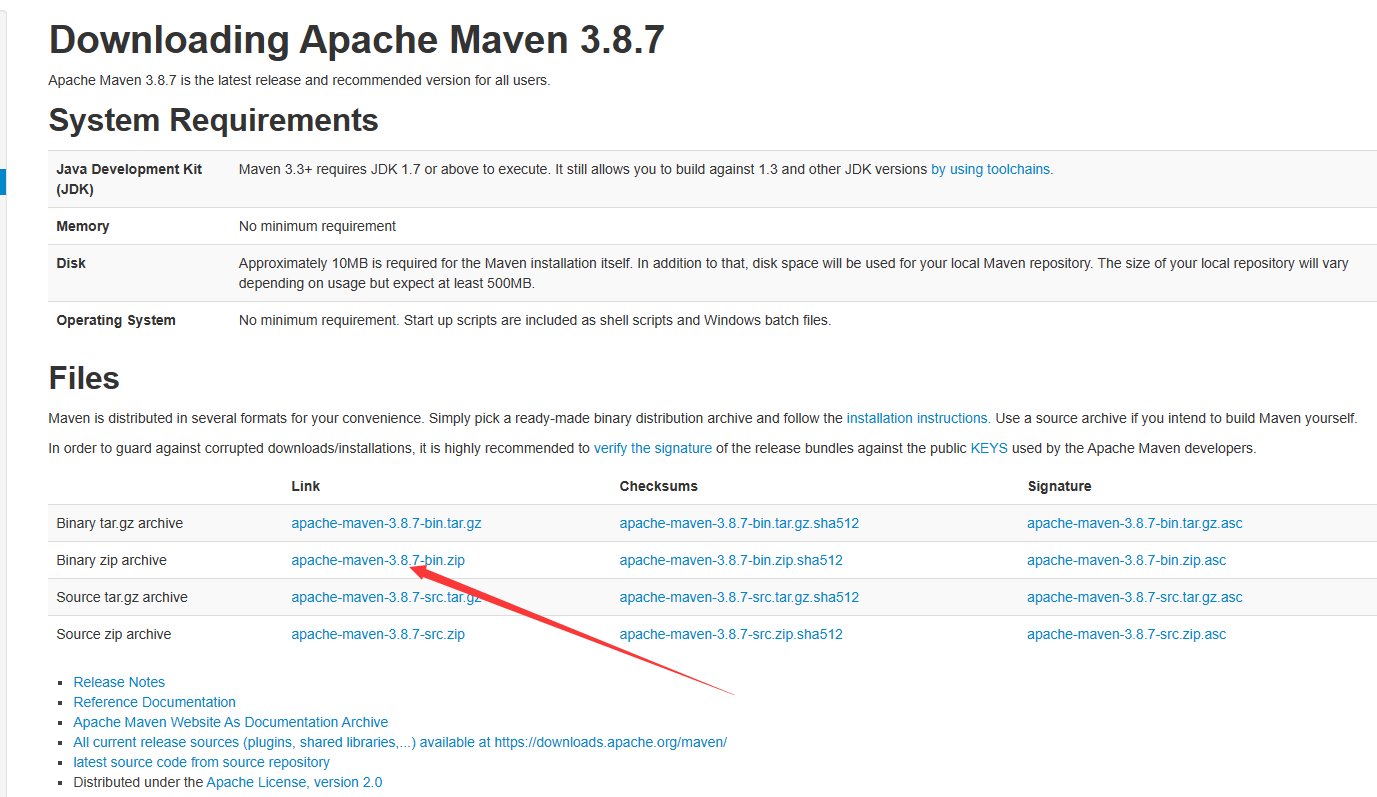
Task: Open apache-maven-3.8.7-src.tar.gz.sha512 checksum
Action: [x=739, y=597]
